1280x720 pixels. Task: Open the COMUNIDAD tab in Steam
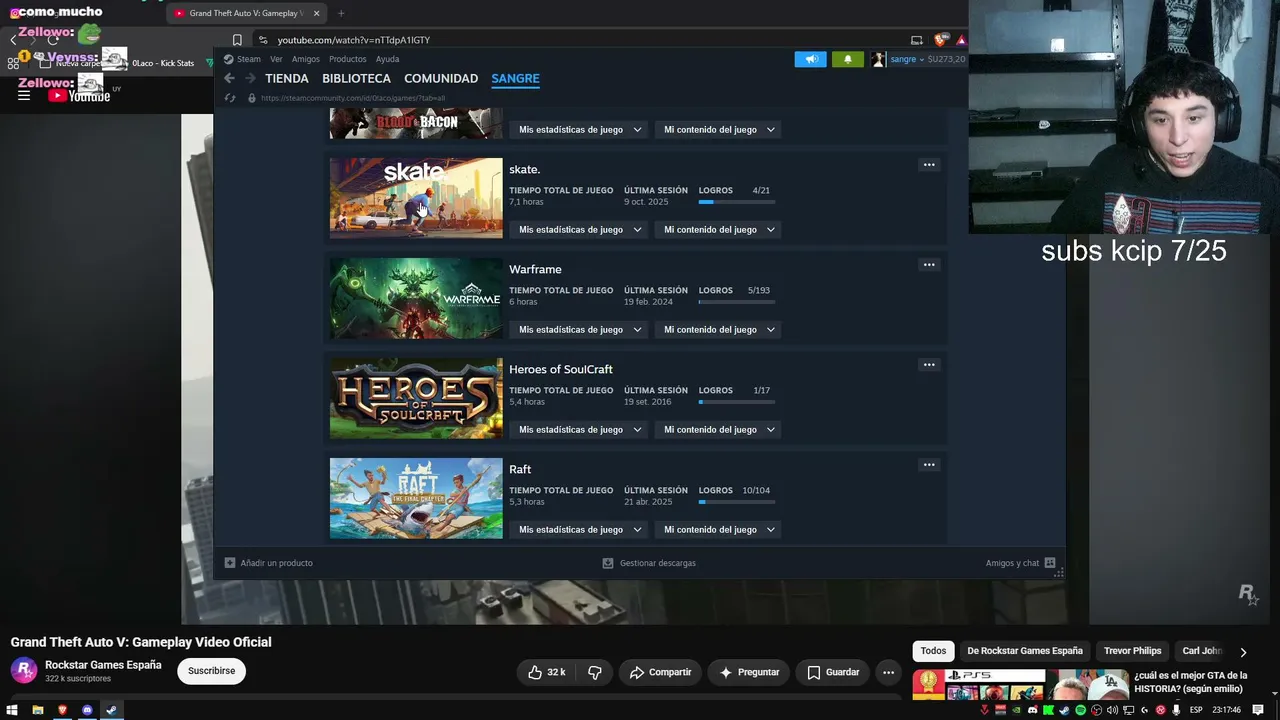[x=441, y=78]
